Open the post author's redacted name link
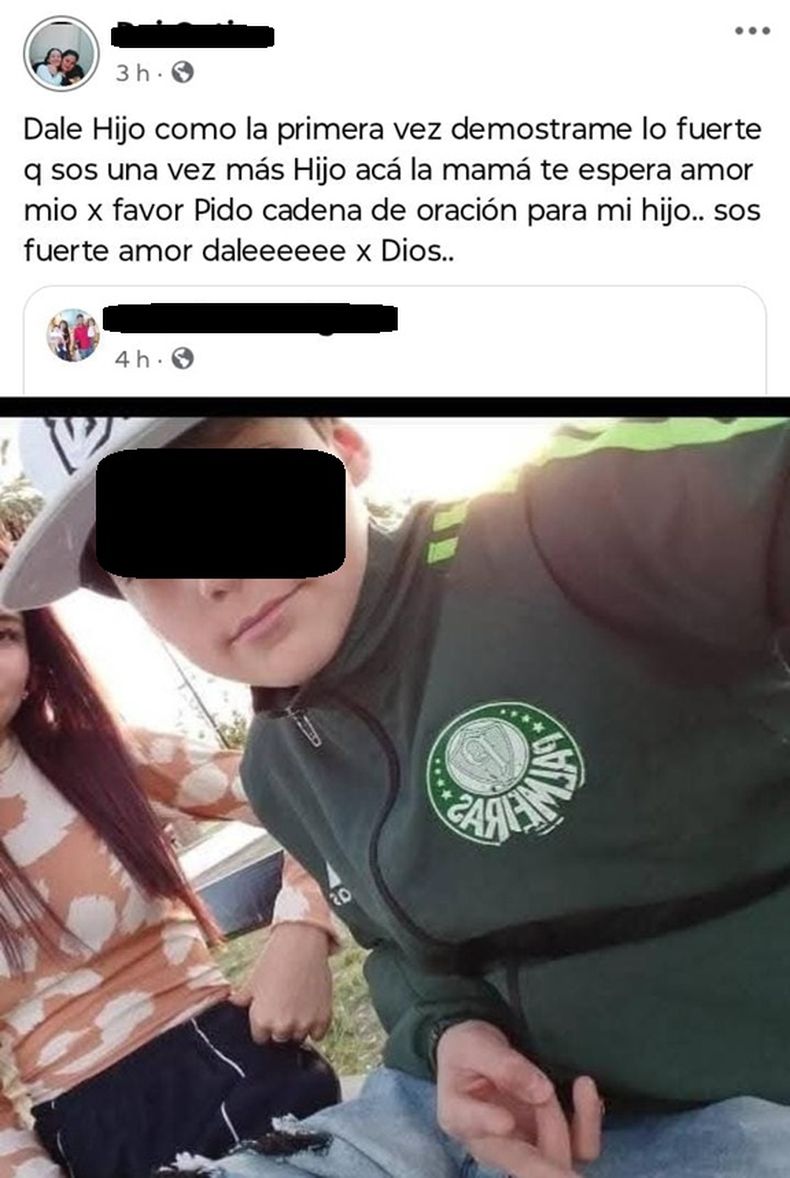The width and height of the screenshot is (790, 1178). pos(193,35)
